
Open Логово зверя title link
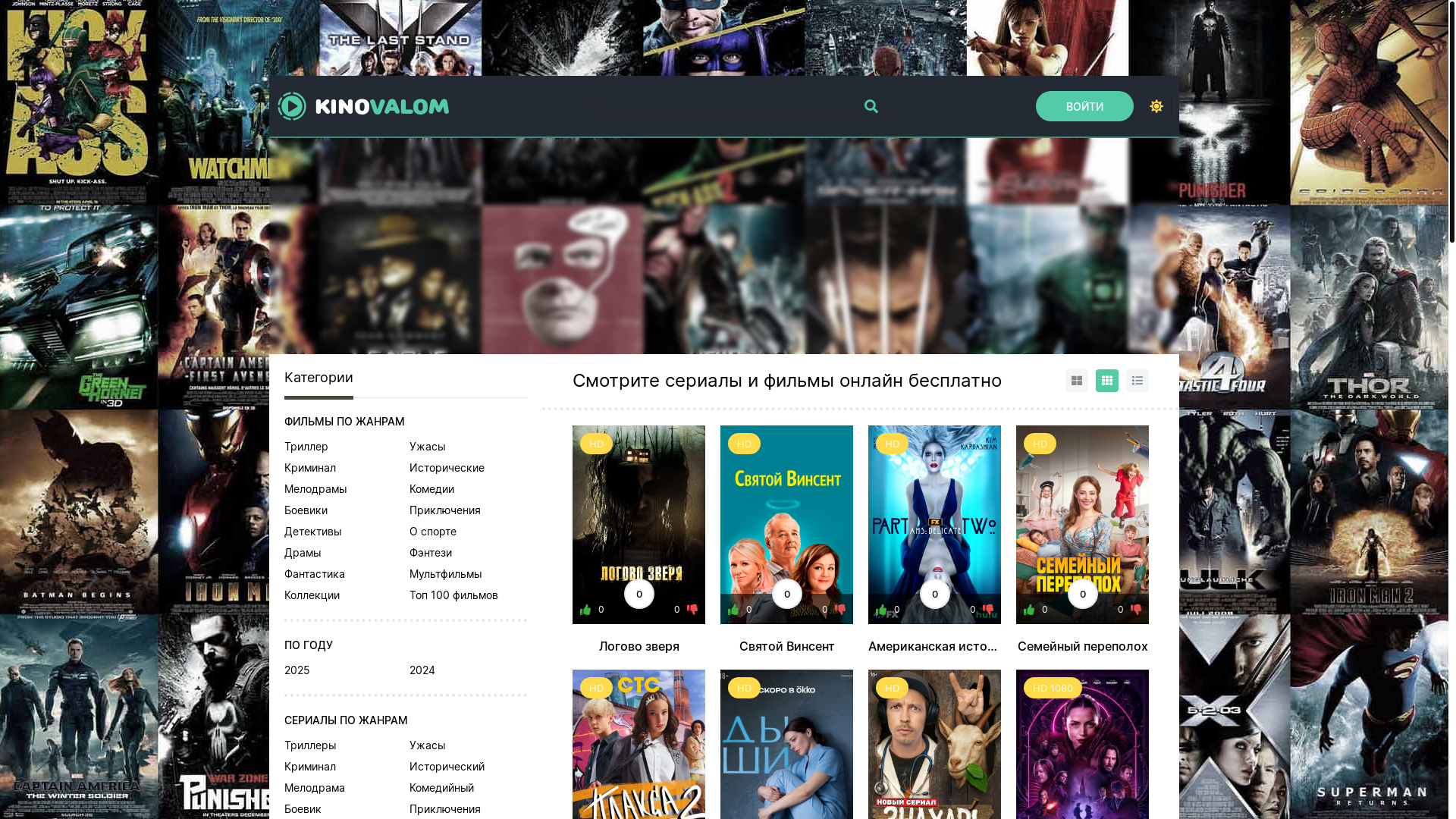click(x=639, y=646)
